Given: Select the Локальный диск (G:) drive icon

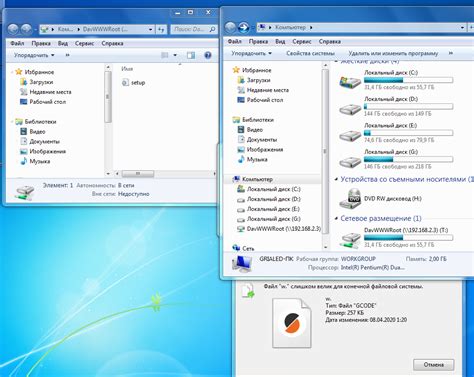Looking at the screenshot, I should click(x=350, y=162).
